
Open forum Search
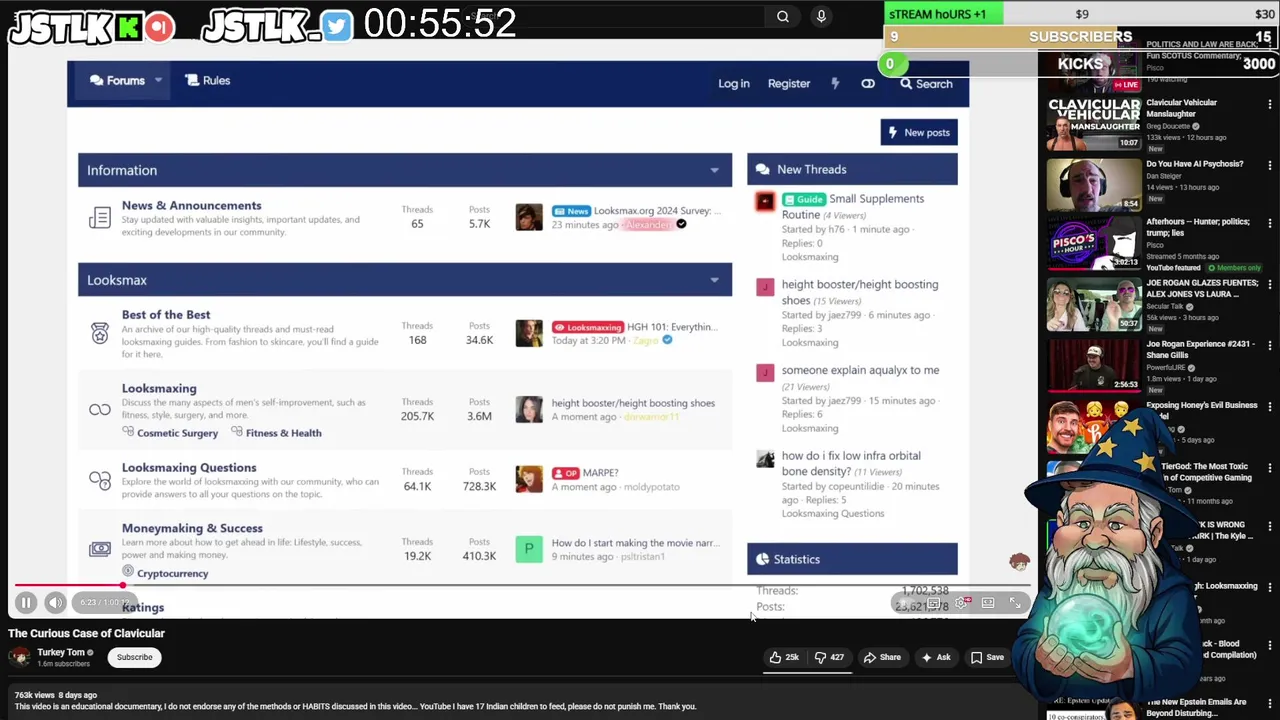926,84
